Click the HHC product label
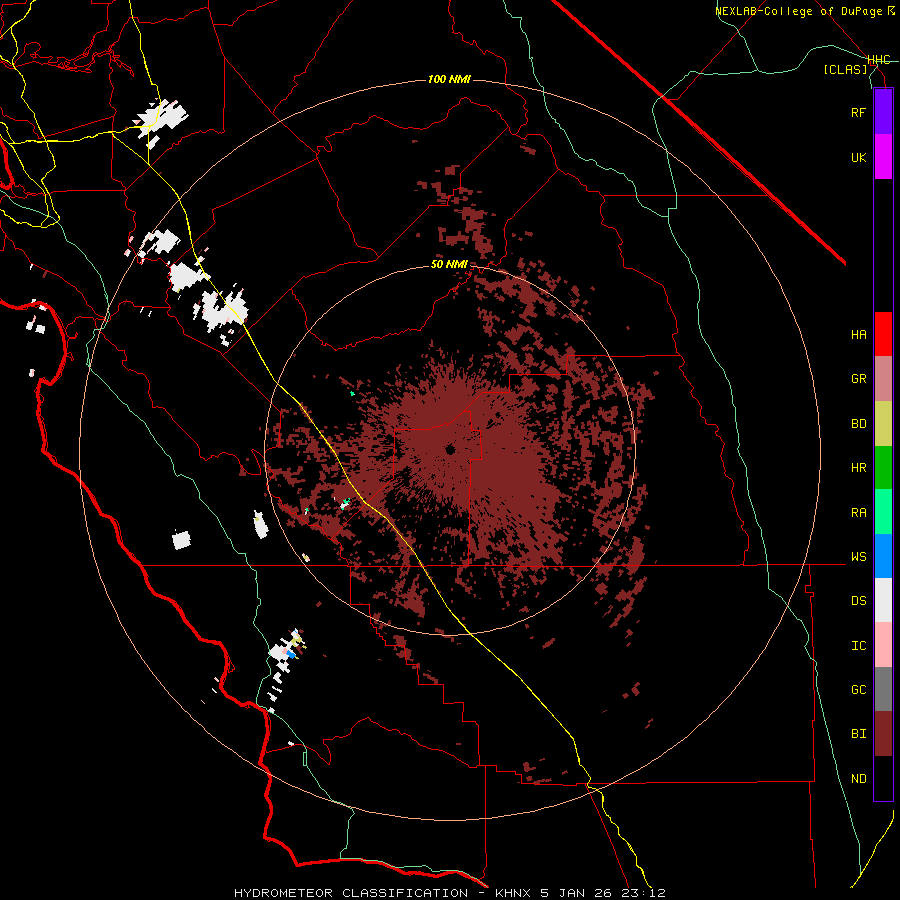This screenshot has height=900, width=900. coord(879,60)
